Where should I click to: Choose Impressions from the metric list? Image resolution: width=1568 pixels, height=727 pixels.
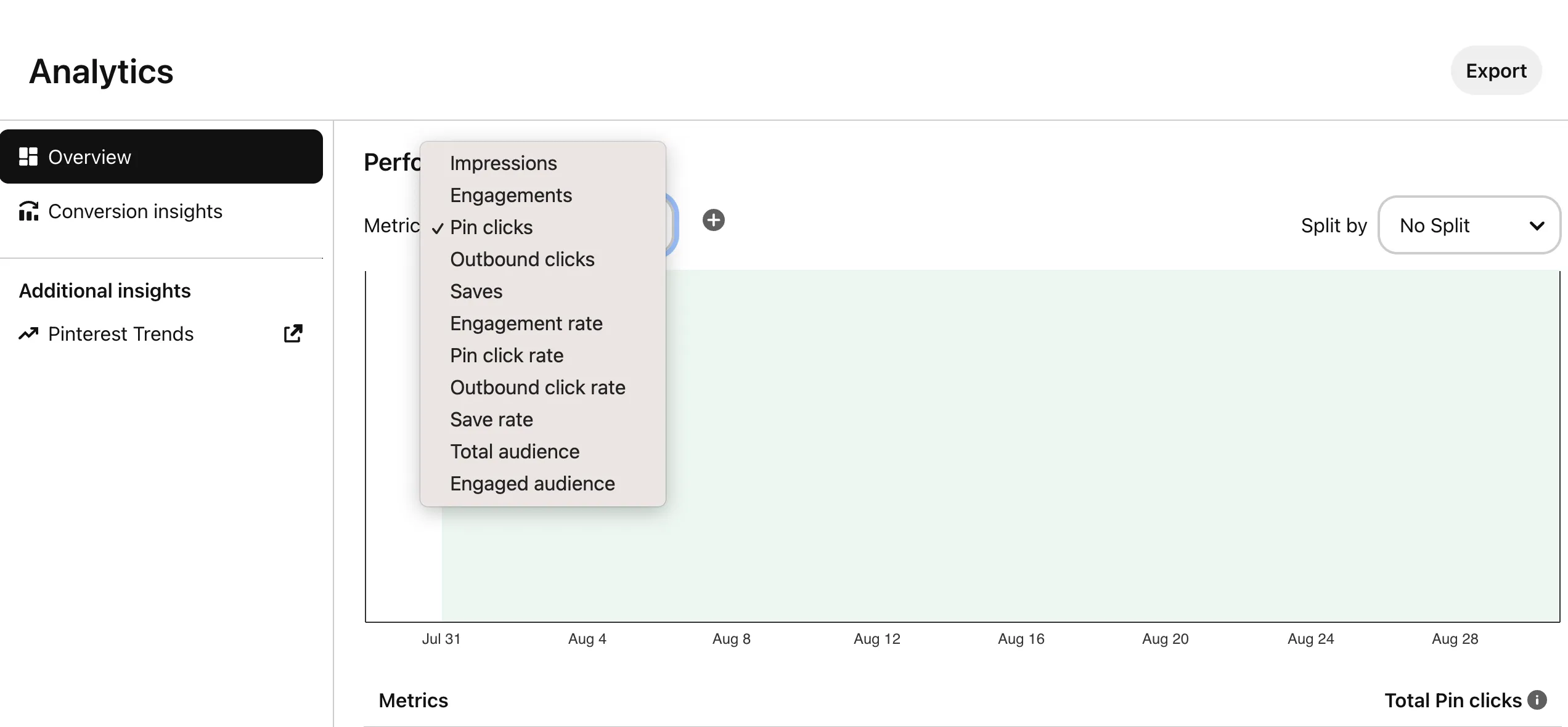click(x=503, y=163)
